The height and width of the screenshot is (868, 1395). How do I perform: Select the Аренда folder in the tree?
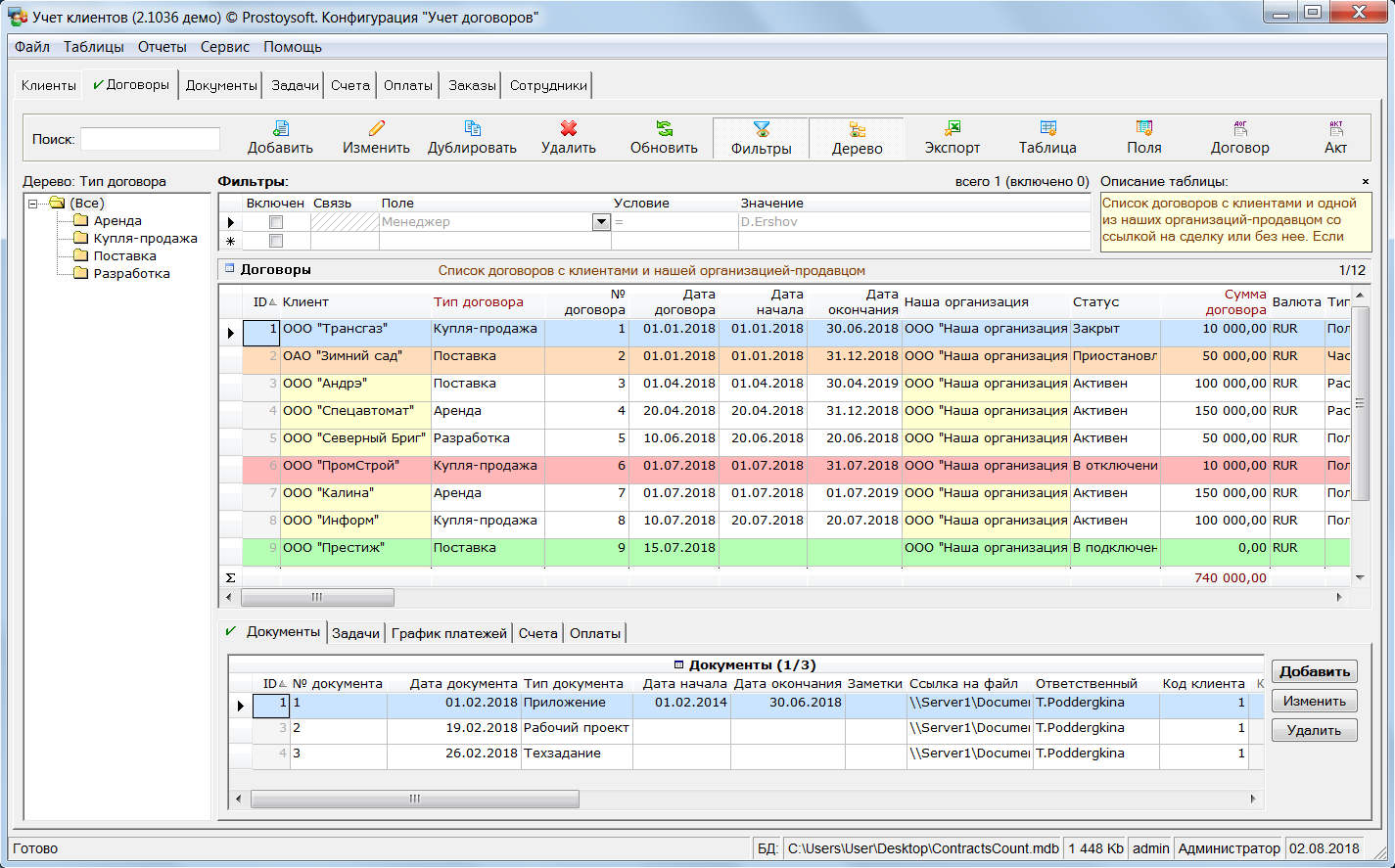[x=117, y=221]
